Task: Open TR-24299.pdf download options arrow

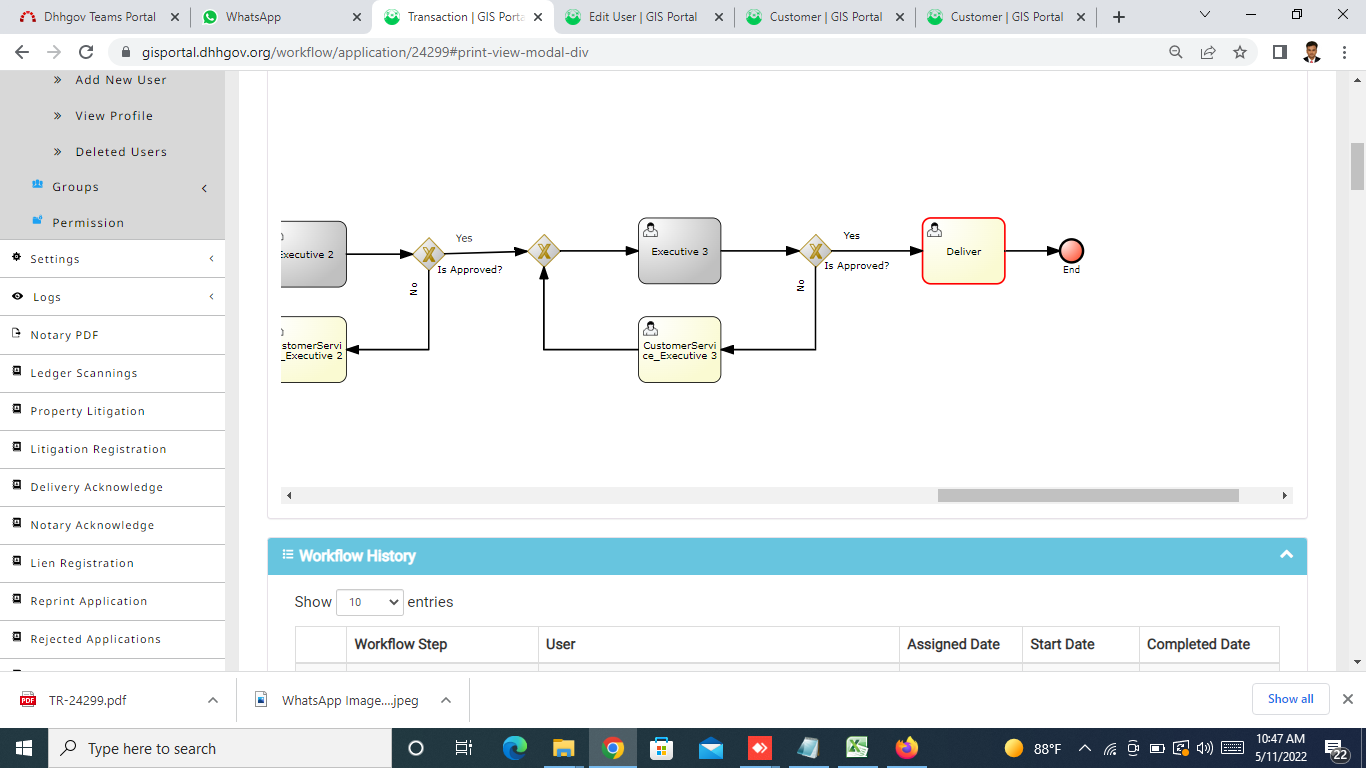Action: (x=212, y=700)
